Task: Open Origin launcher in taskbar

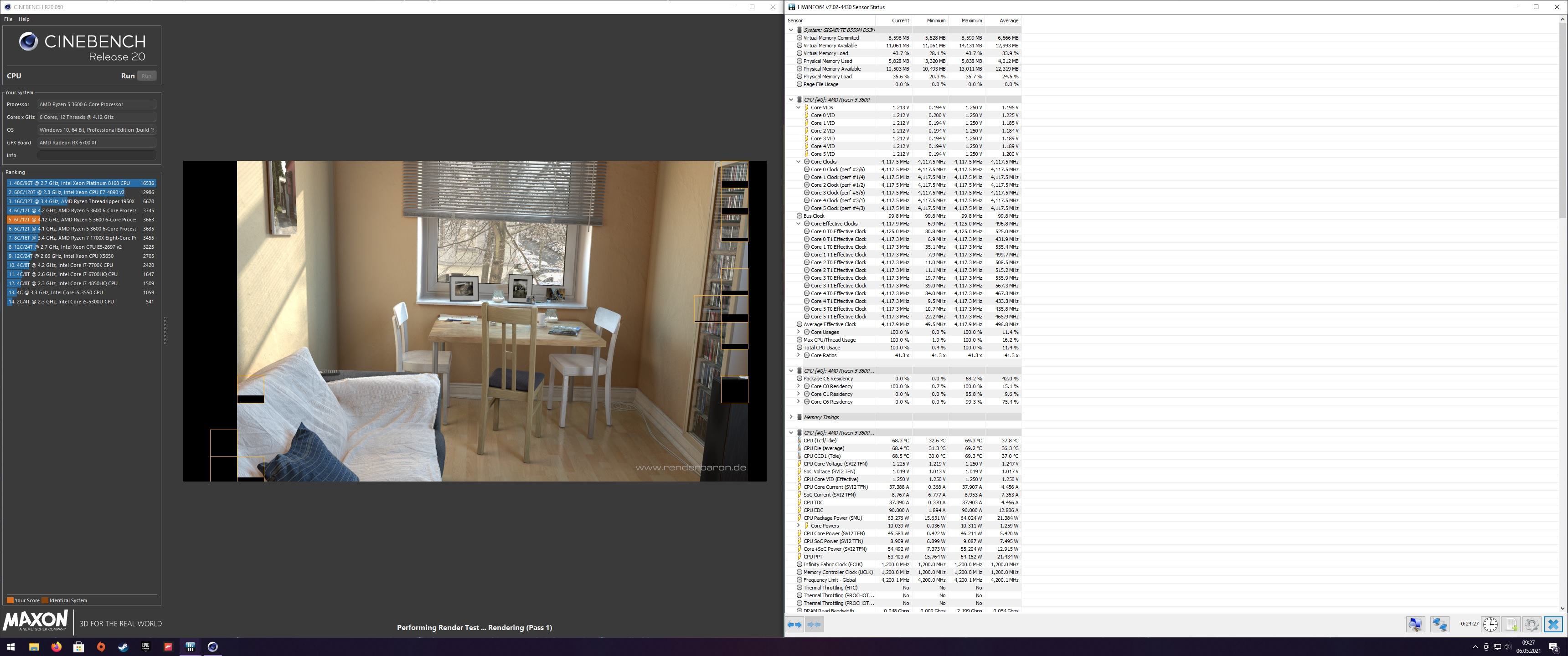Action: (x=101, y=647)
